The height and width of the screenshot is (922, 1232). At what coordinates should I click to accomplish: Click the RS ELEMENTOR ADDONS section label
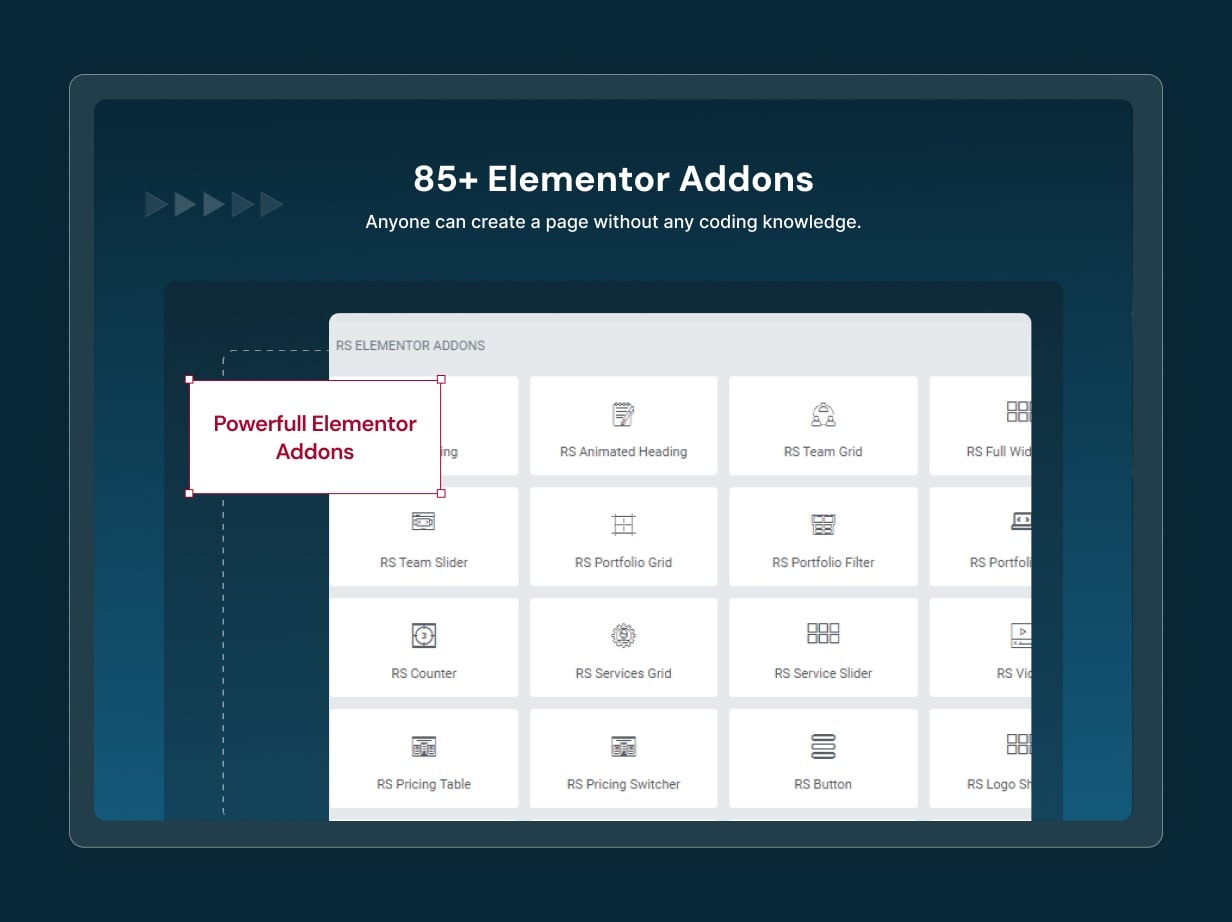coord(410,345)
